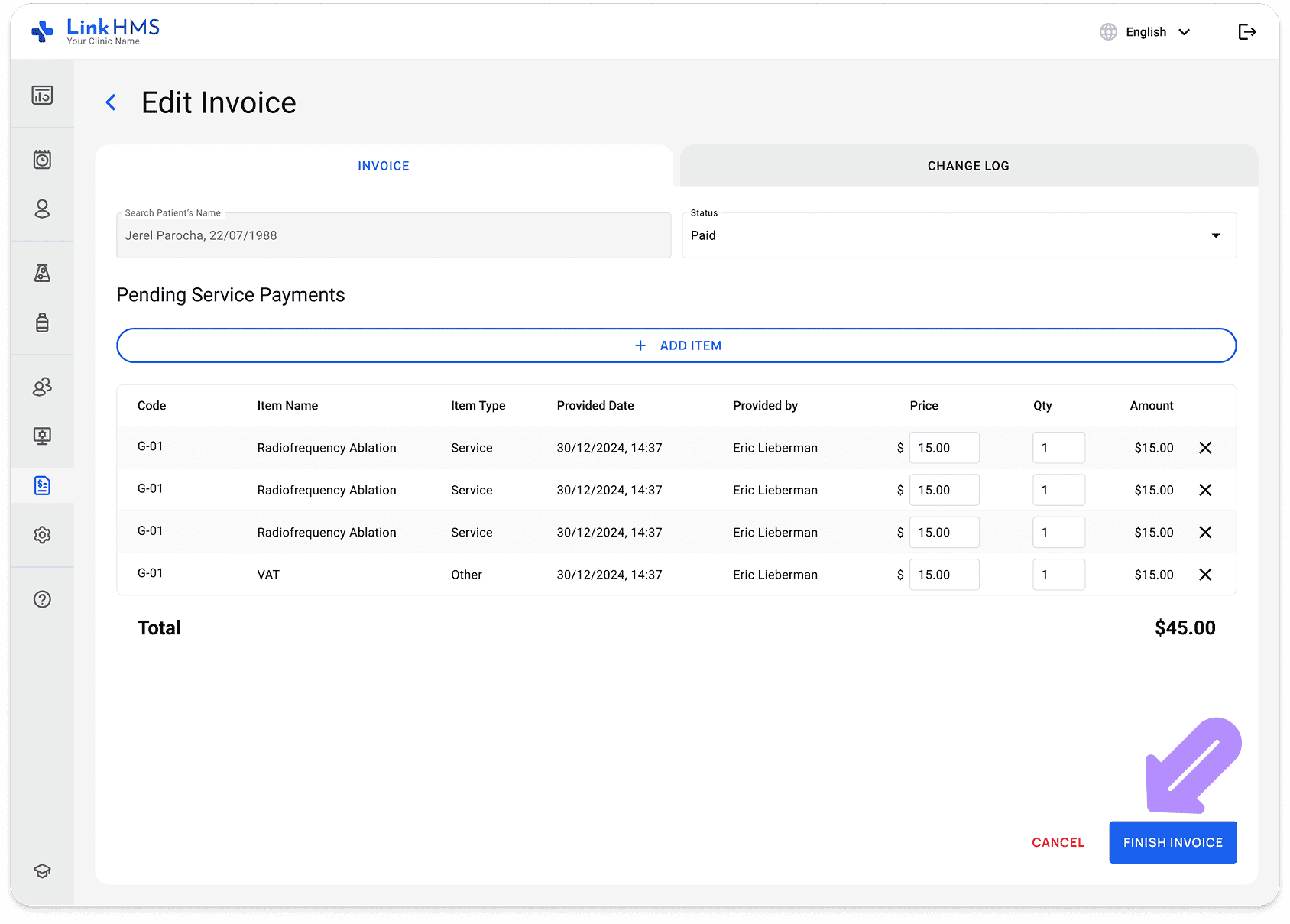Open the English language selector

click(1145, 31)
